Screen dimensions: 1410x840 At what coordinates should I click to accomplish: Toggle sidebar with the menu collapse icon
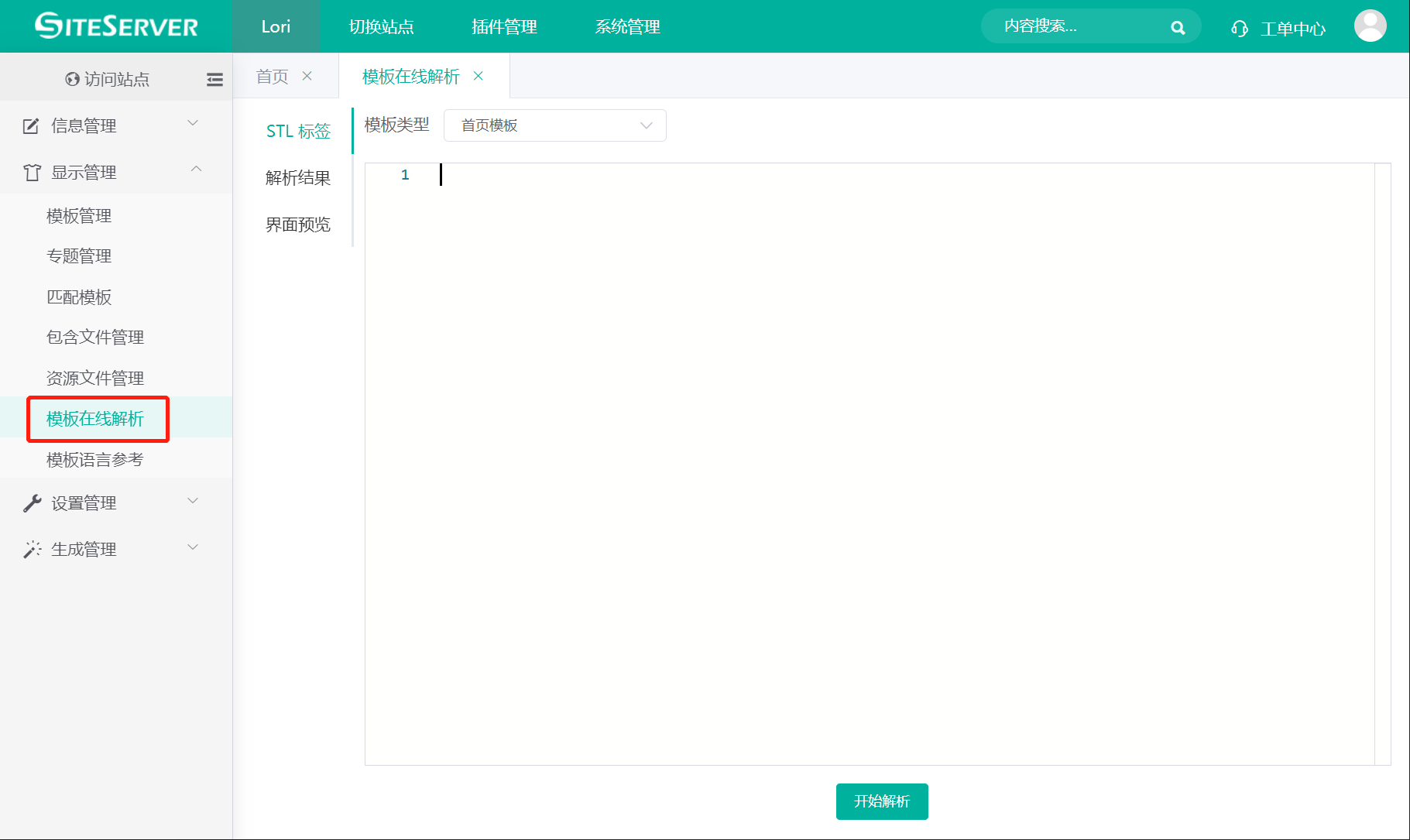tap(214, 79)
